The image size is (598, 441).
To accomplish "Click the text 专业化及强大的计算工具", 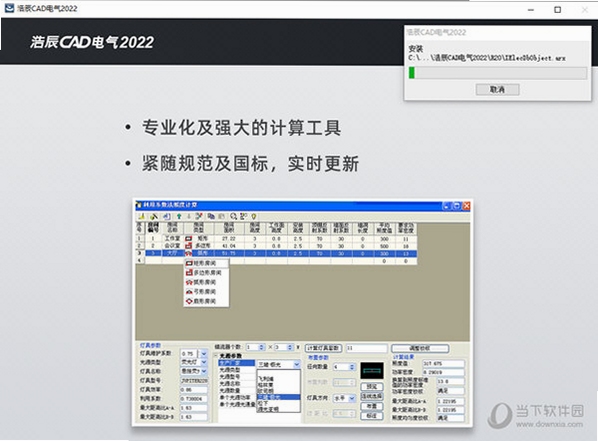I will point(241,128).
